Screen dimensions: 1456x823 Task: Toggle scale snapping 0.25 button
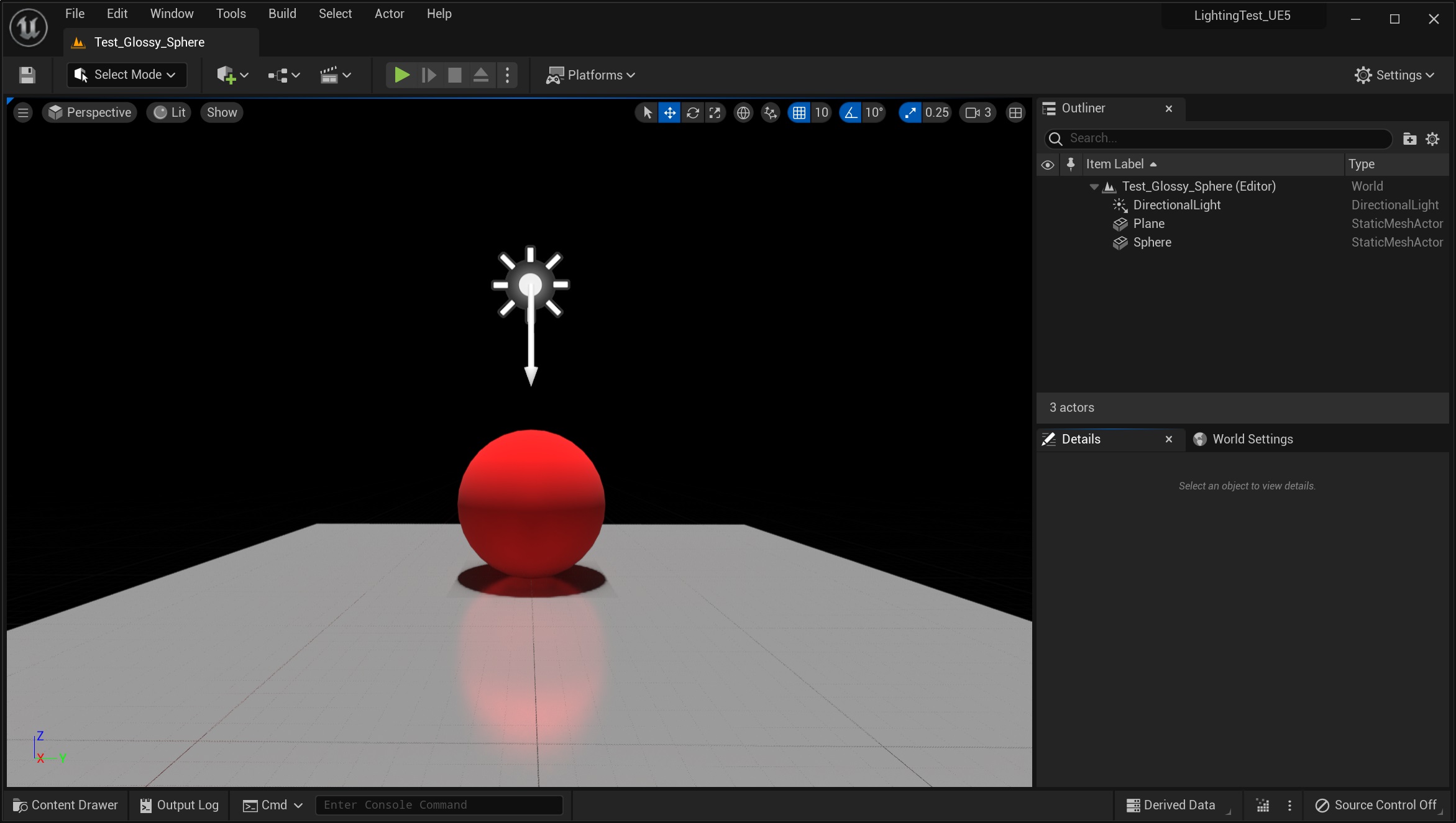pos(910,112)
